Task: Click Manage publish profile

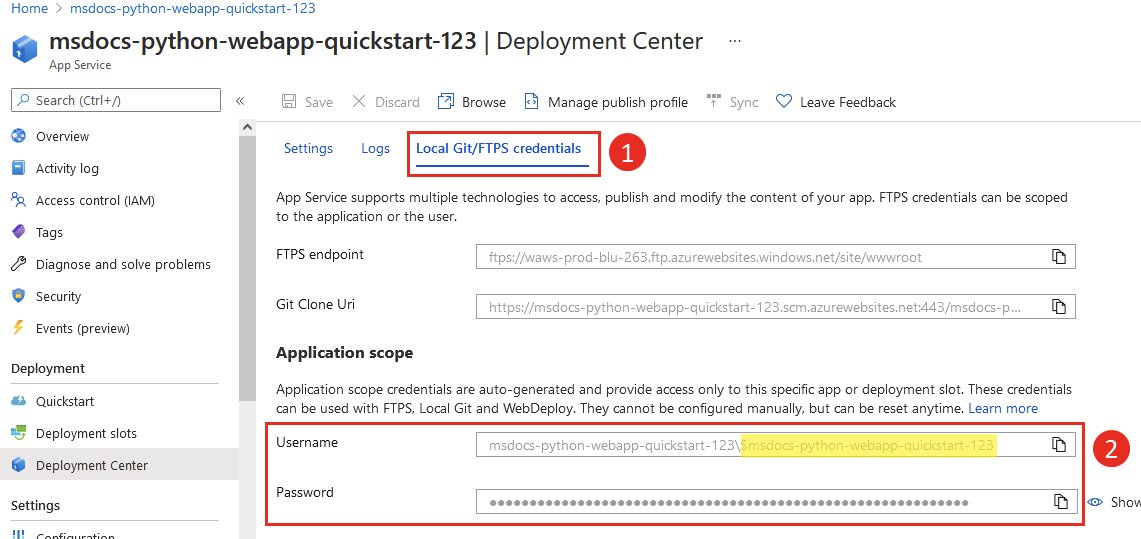Action: (x=618, y=103)
